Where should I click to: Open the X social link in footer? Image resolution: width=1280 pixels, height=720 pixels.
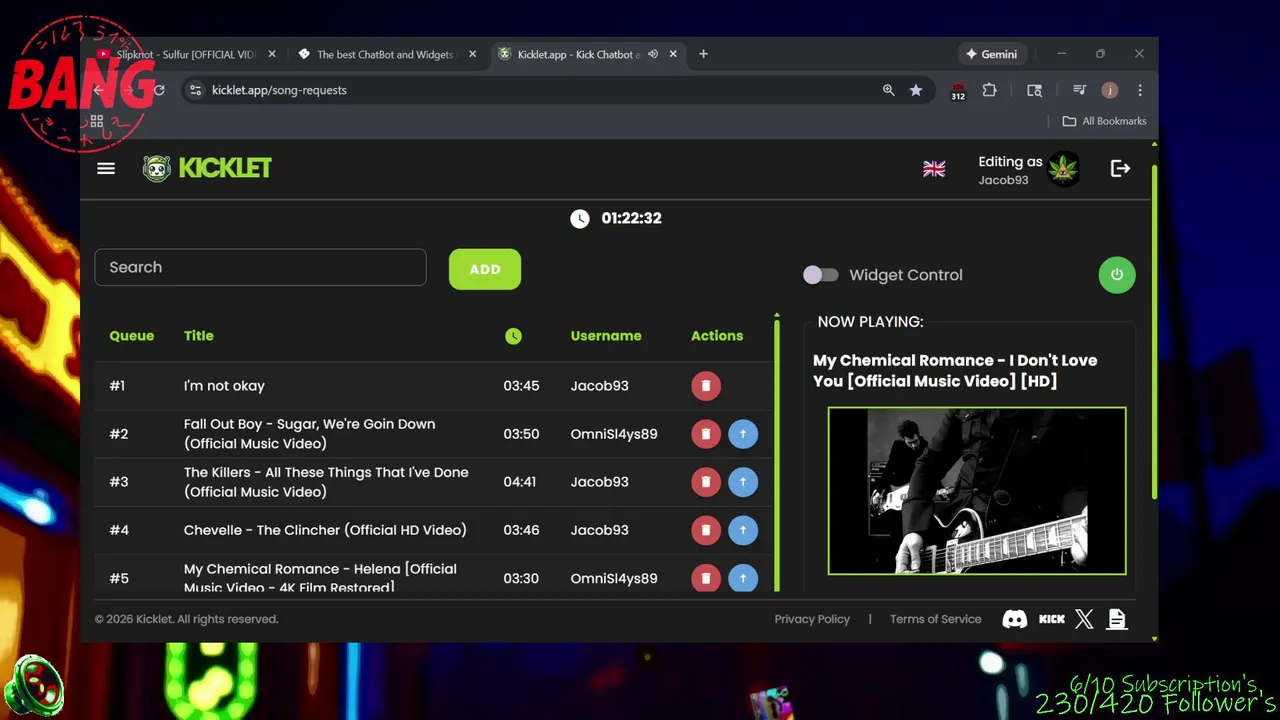(1084, 619)
